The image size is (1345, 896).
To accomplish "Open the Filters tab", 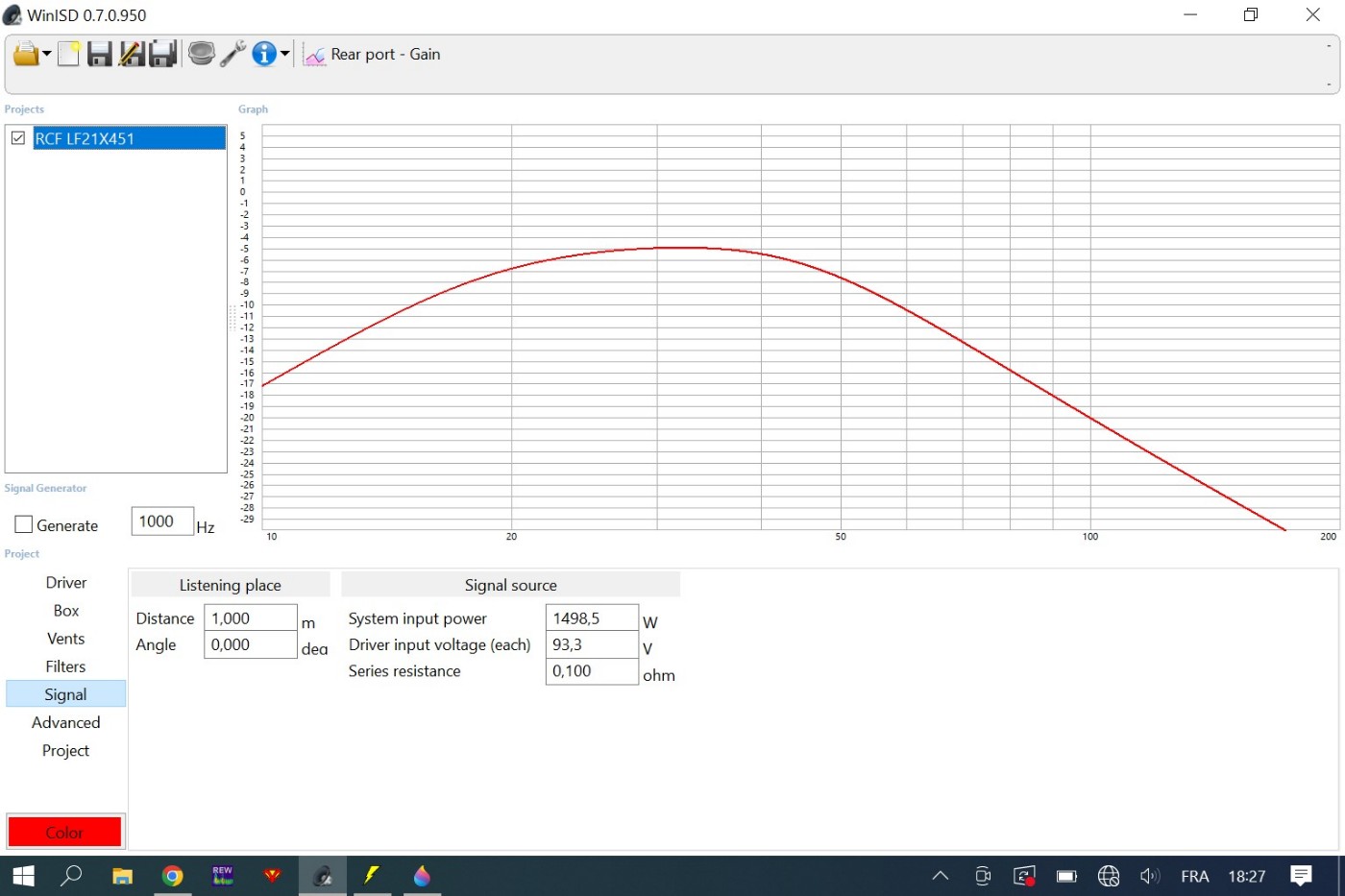I will point(65,666).
